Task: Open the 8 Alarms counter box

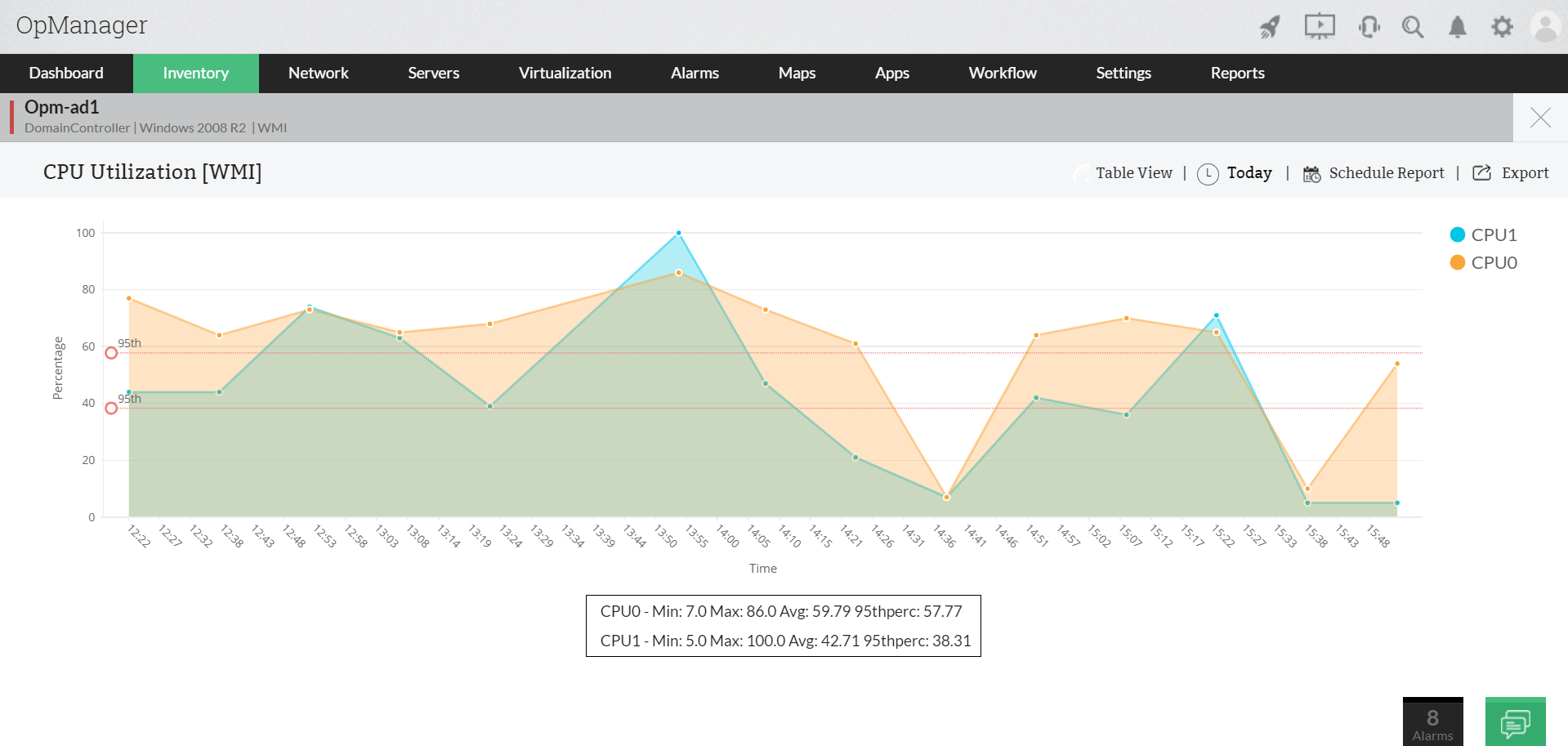Action: point(1433,722)
